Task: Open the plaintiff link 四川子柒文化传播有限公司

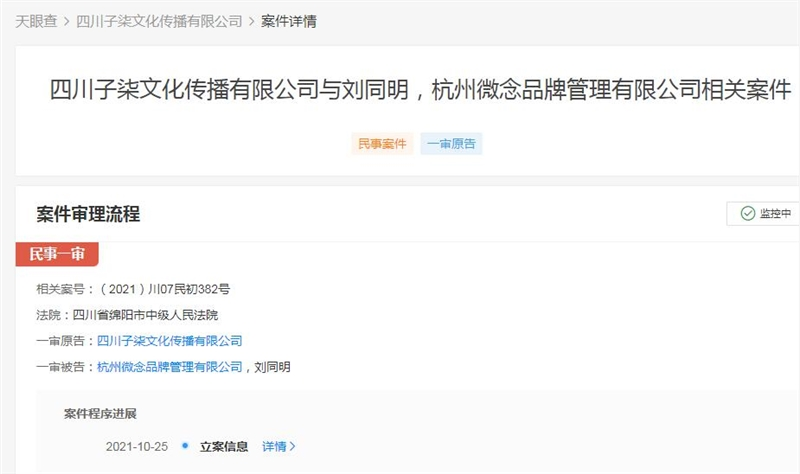Action: (169, 341)
